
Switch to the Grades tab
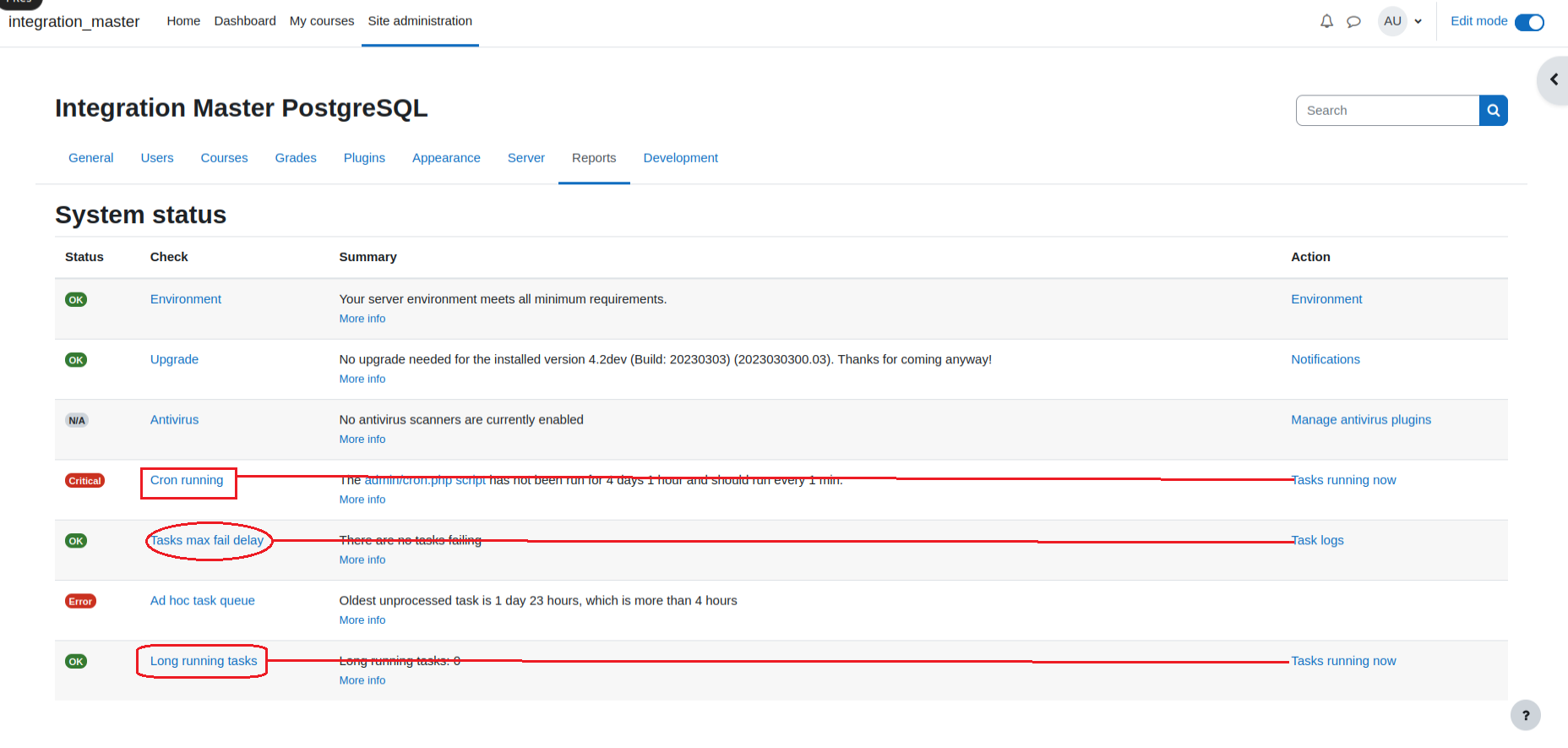[296, 158]
